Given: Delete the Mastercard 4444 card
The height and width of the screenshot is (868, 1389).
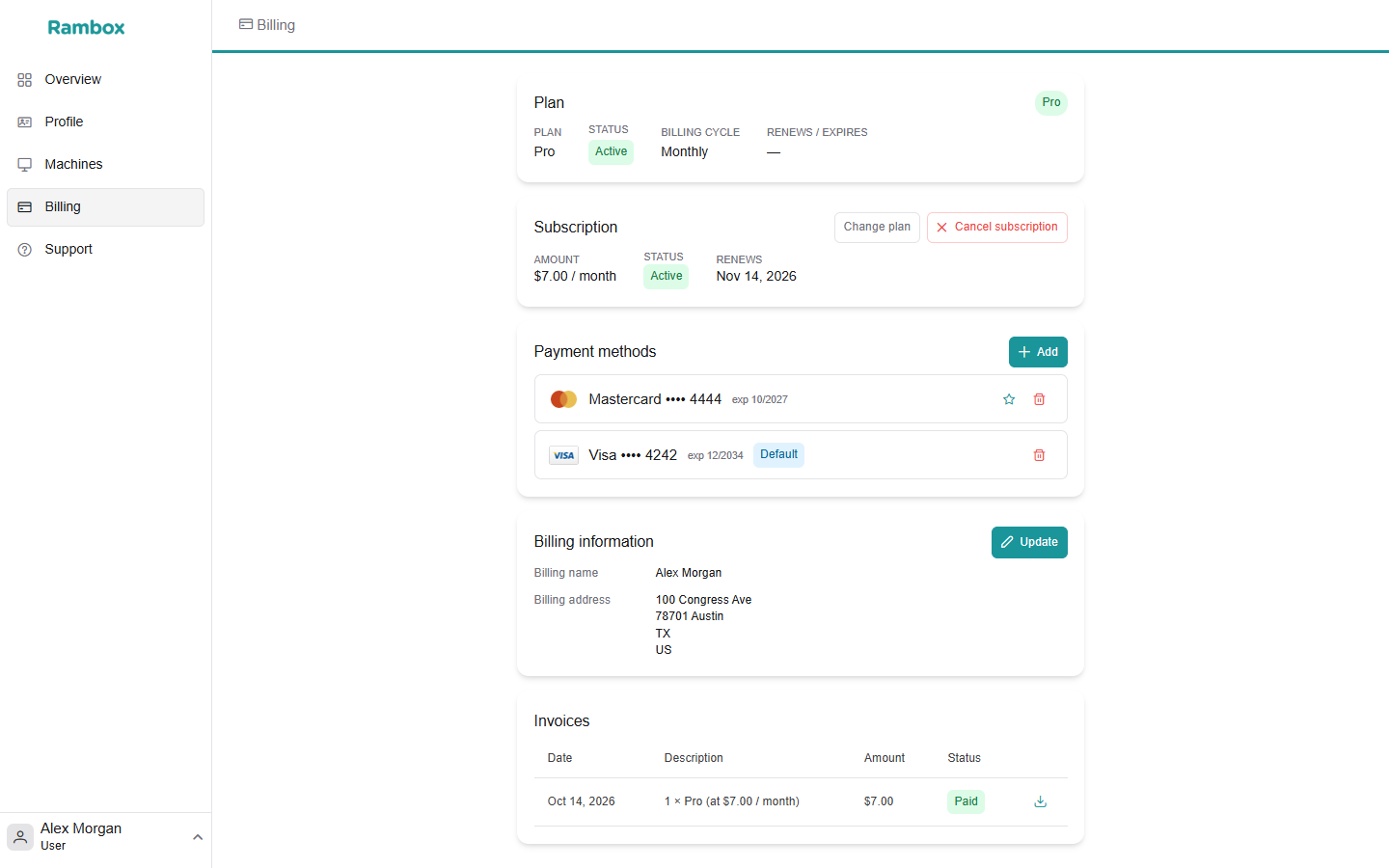Looking at the screenshot, I should point(1039,399).
